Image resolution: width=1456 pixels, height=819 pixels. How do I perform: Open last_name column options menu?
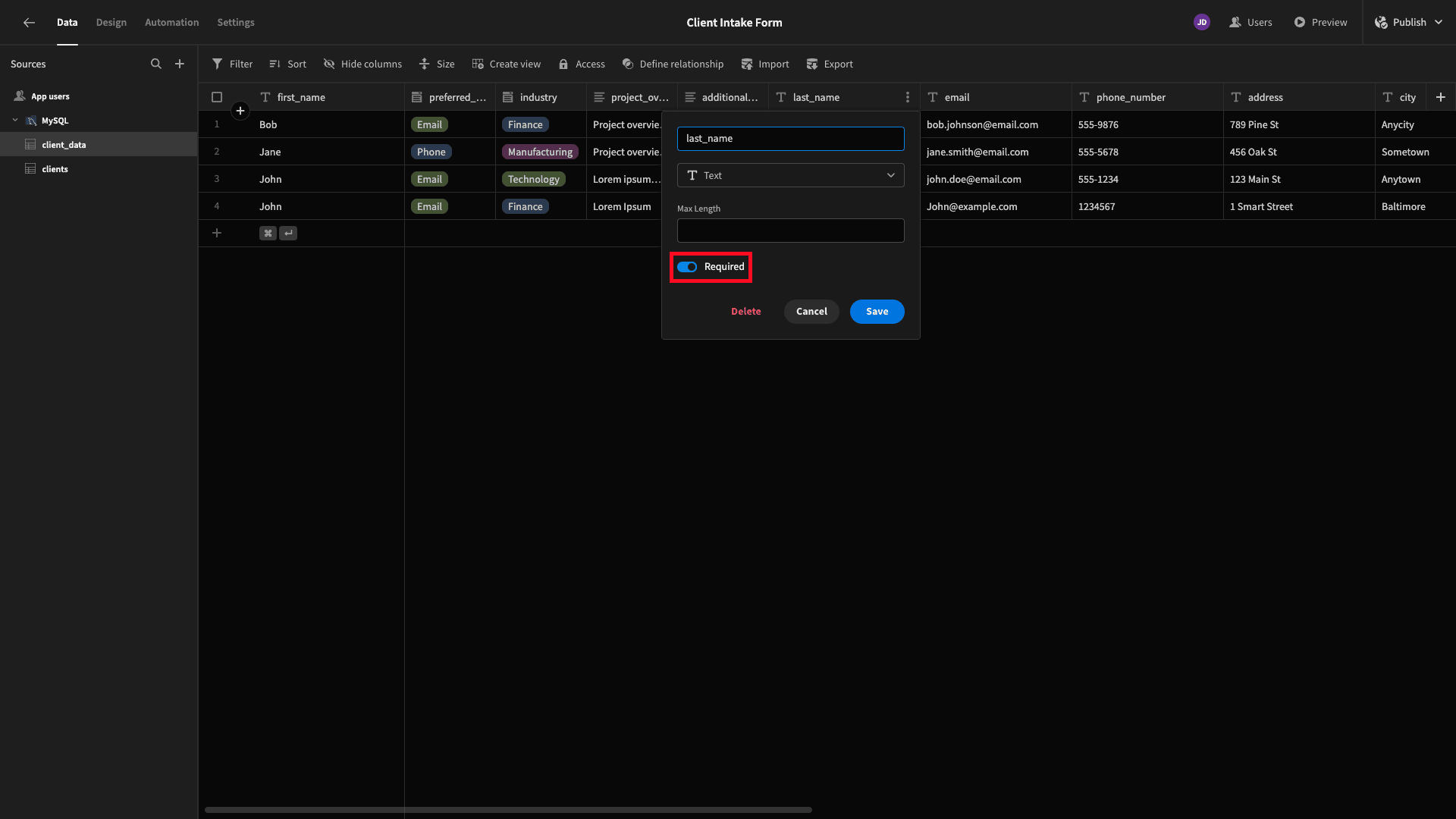[x=908, y=97]
